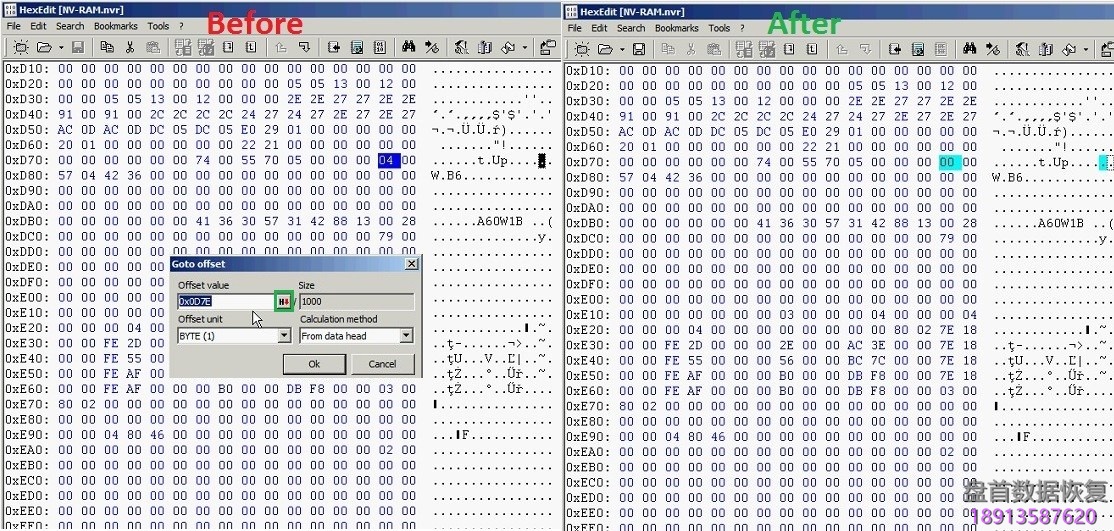Expand the Offset unit dropdown
This screenshot has height=531, width=1114.
pos(284,336)
